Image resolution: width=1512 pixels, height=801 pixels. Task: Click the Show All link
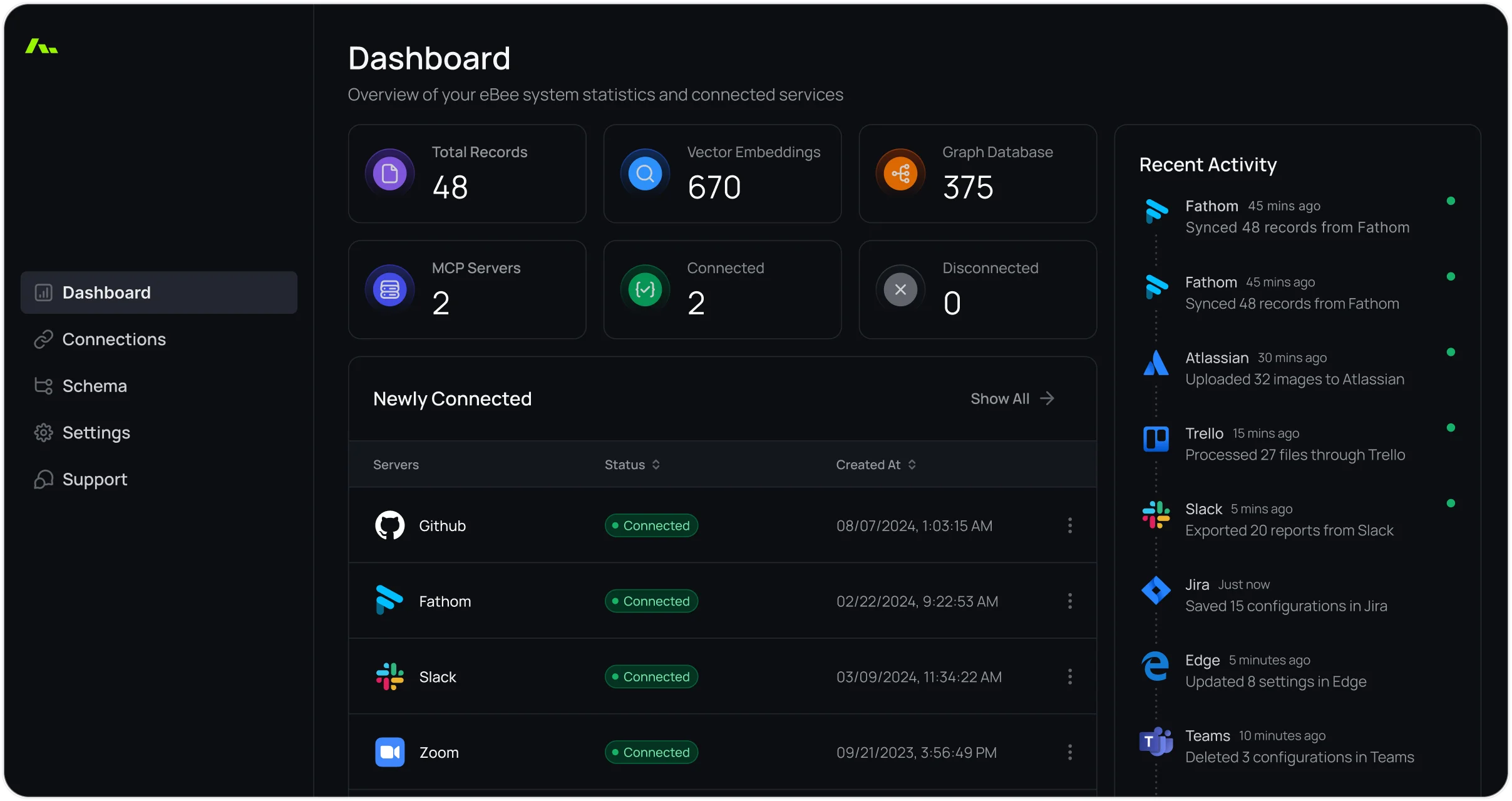(x=1012, y=398)
